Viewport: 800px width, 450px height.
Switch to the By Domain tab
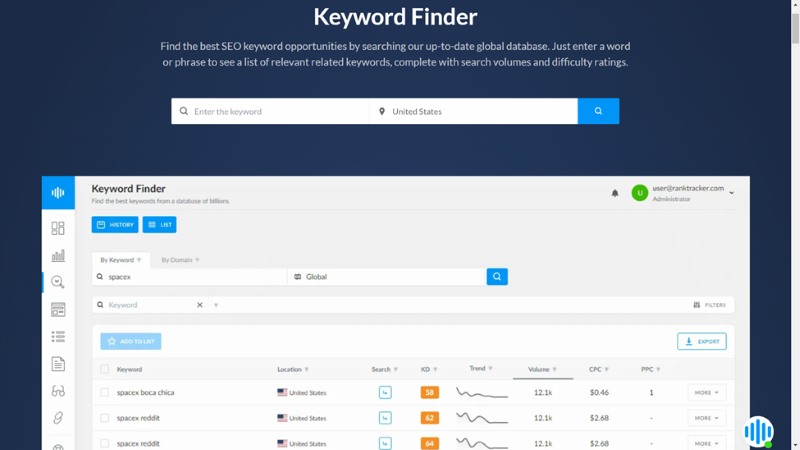click(180, 260)
